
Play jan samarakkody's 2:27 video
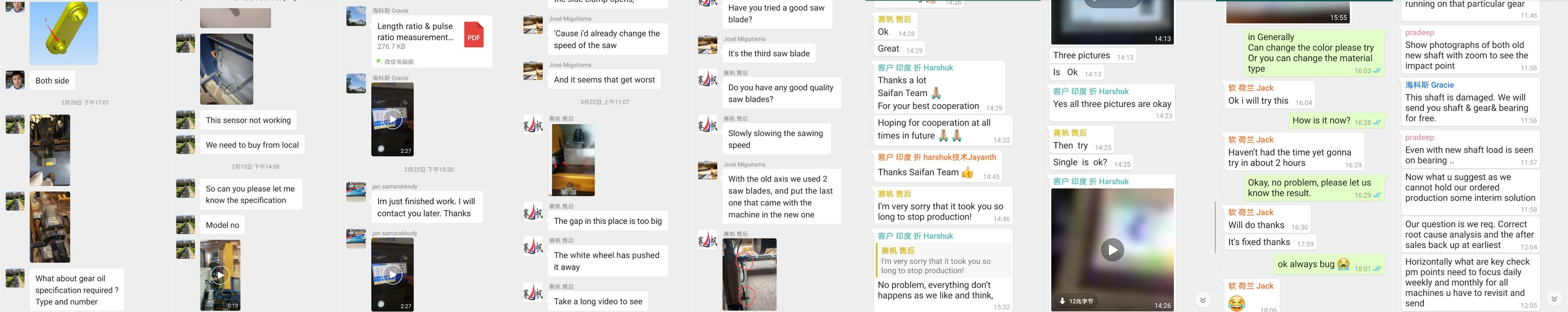(x=393, y=275)
